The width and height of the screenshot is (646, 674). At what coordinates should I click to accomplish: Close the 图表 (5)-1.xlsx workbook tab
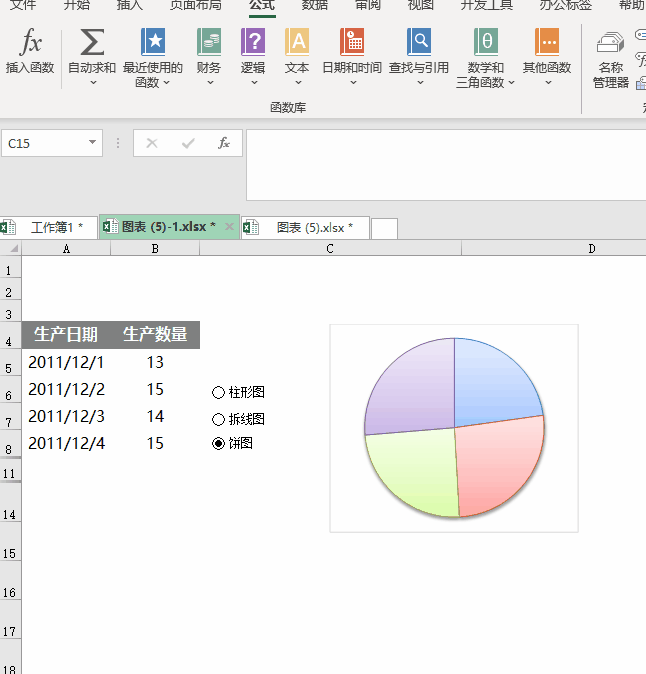[x=229, y=227]
